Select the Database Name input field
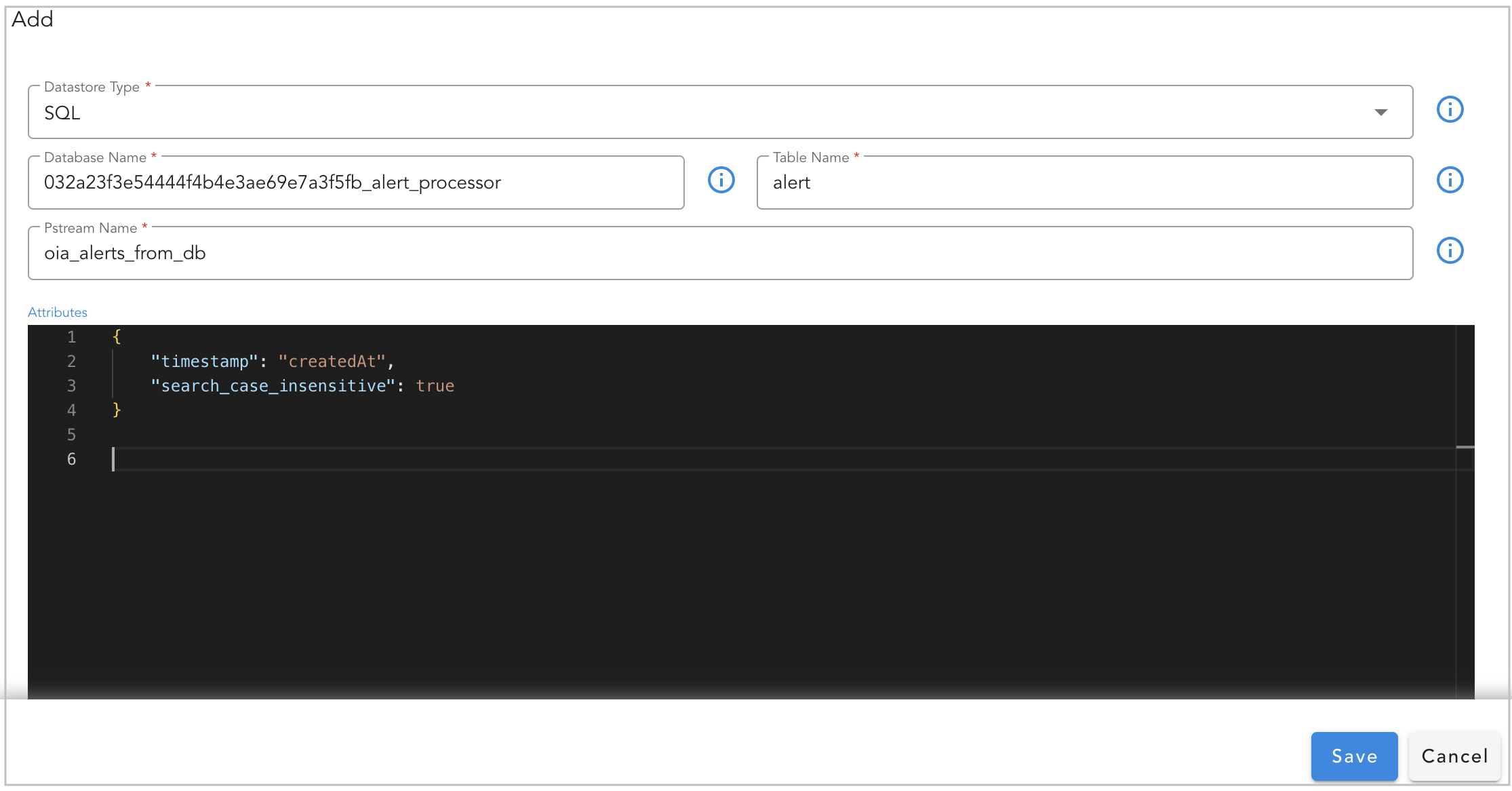Image resolution: width=1512 pixels, height=791 pixels. [339, 182]
